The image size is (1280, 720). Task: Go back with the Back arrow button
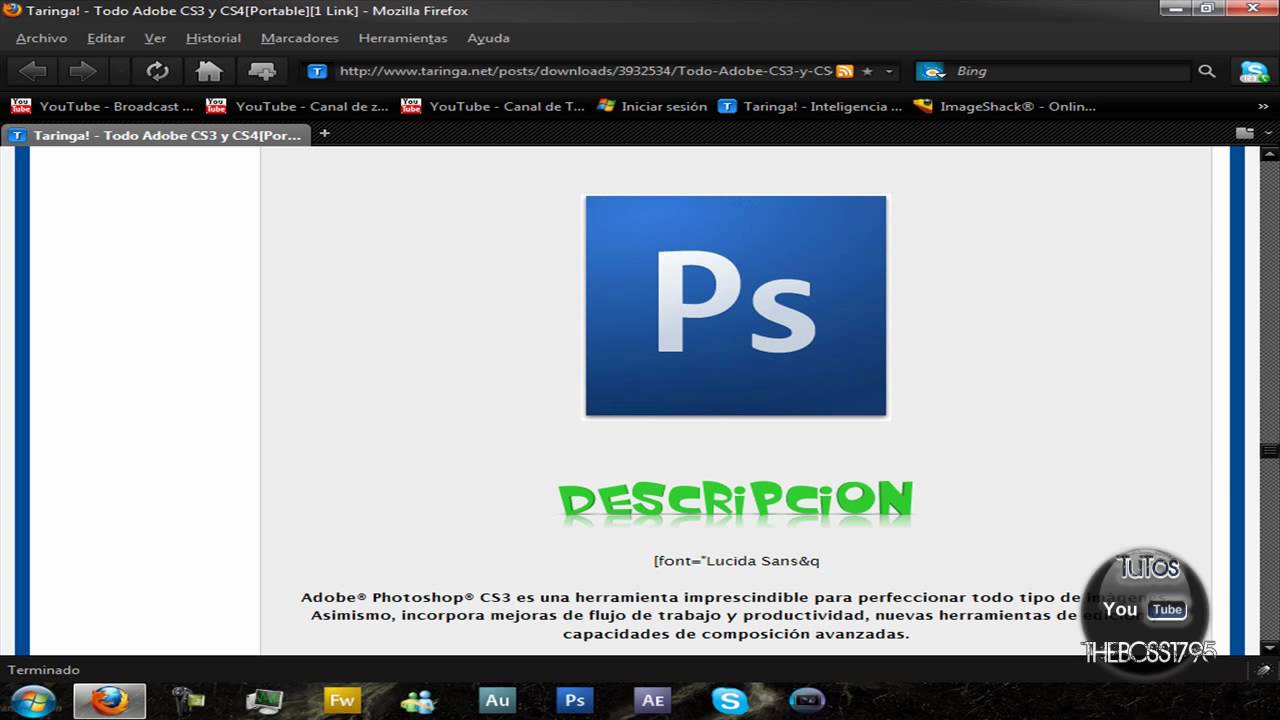pos(33,71)
